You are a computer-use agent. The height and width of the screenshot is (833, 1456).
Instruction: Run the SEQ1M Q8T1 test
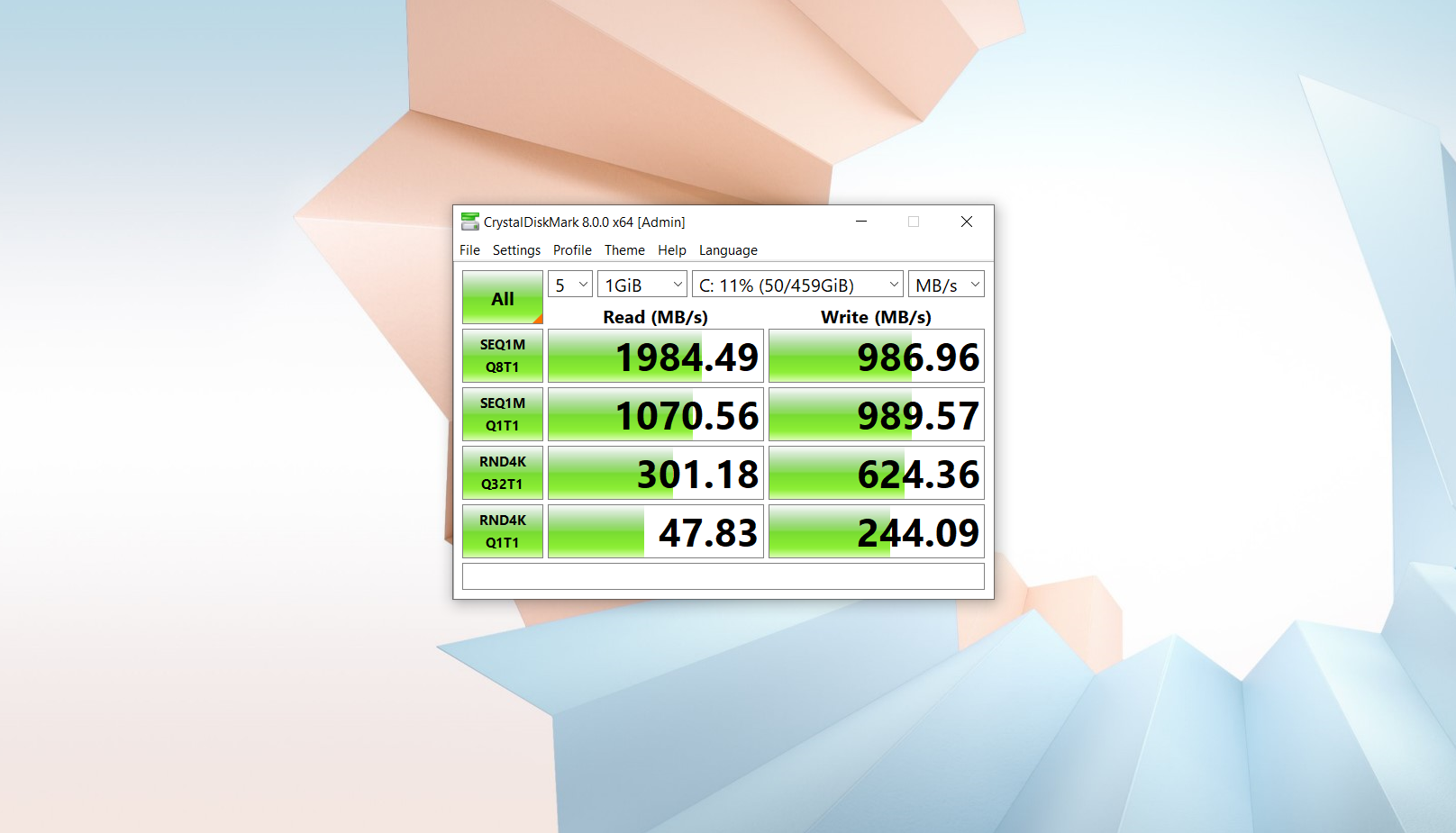503,356
